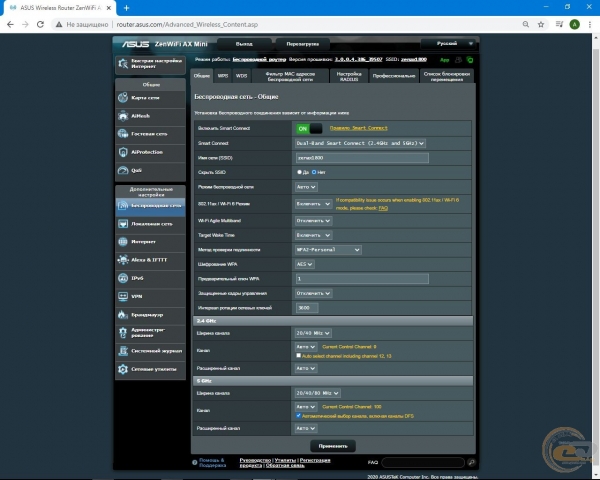Viewport: 600px width, 480px height.
Task: Reload the page with browser refresh icon
Action: (x=40, y=24)
